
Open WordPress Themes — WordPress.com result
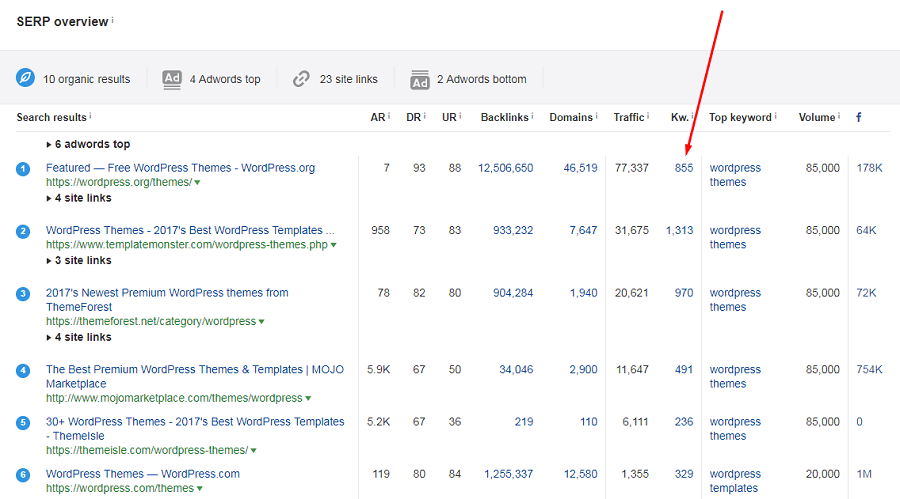pyautogui.click(x=143, y=474)
